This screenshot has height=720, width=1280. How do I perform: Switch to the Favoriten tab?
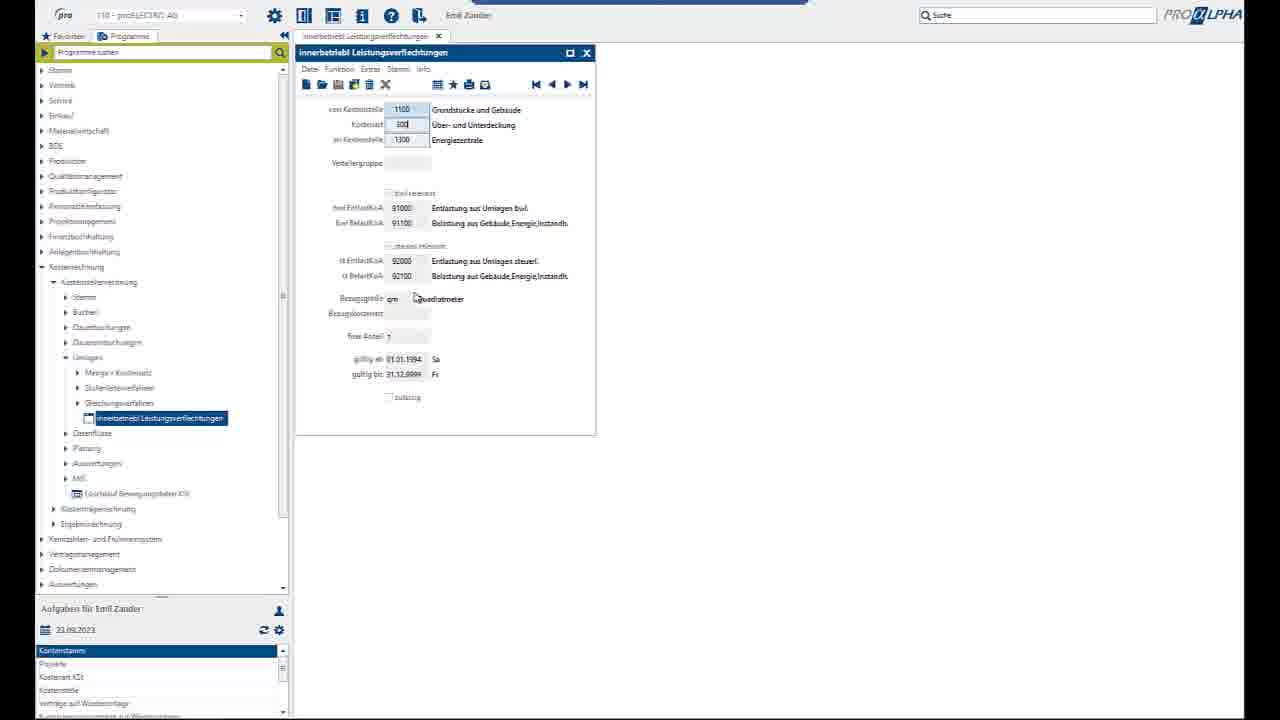[x=63, y=36]
